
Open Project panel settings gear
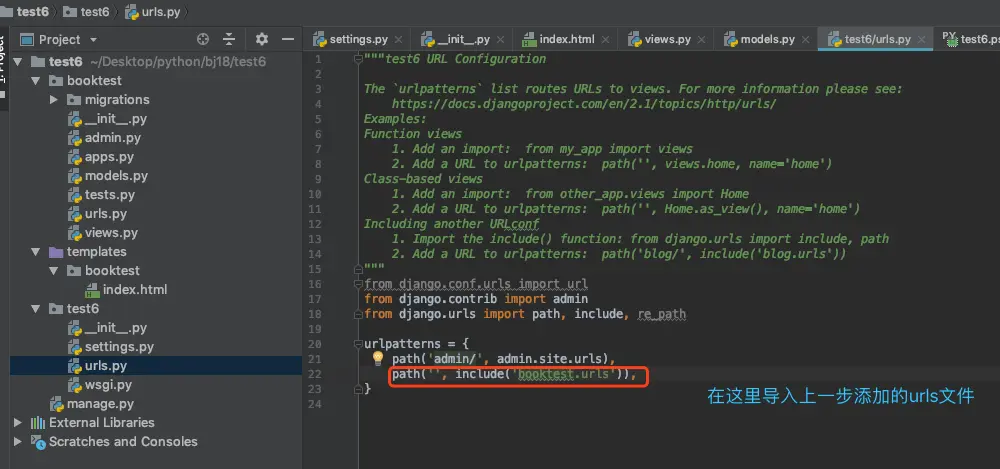[261, 40]
